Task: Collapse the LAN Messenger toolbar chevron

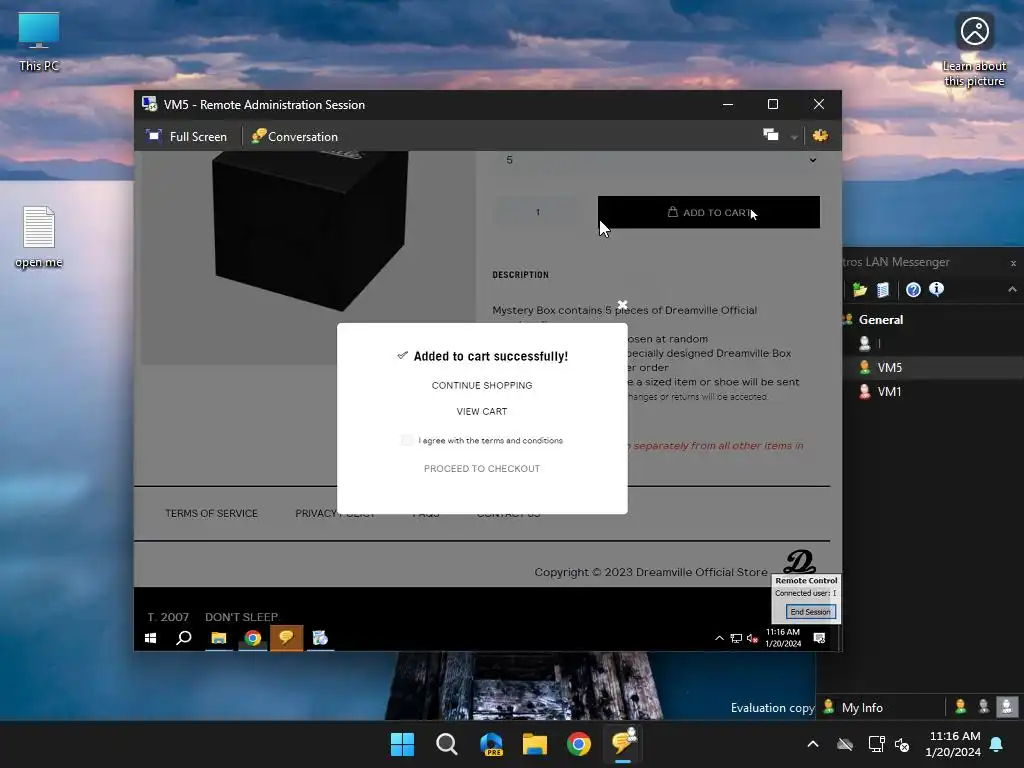Action: point(1012,289)
